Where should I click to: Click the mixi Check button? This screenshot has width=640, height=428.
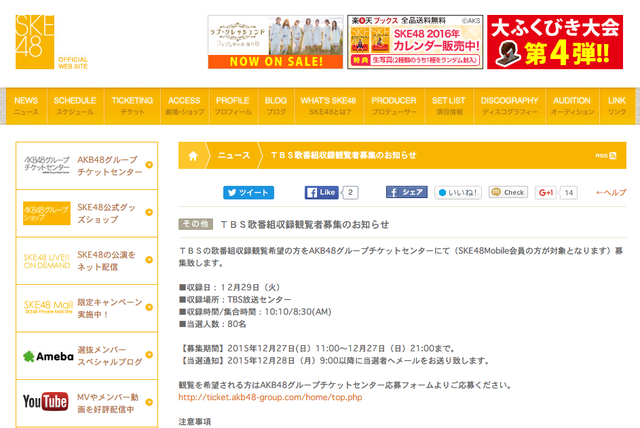(508, 192)
